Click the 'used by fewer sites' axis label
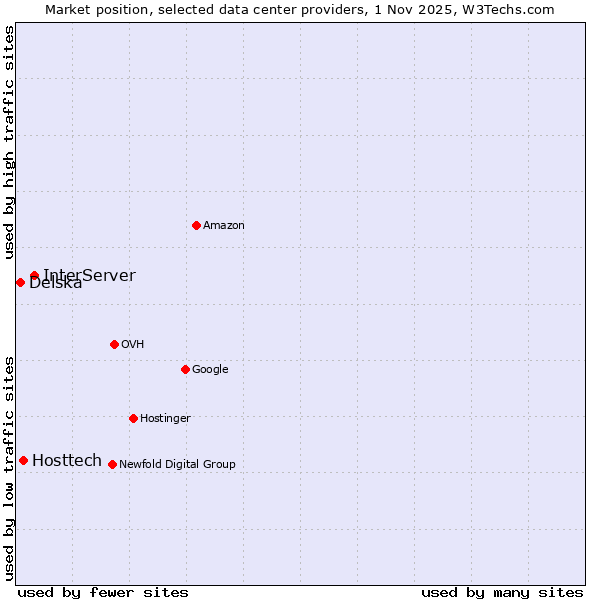600x600 pixels. [x=103, y=593]
